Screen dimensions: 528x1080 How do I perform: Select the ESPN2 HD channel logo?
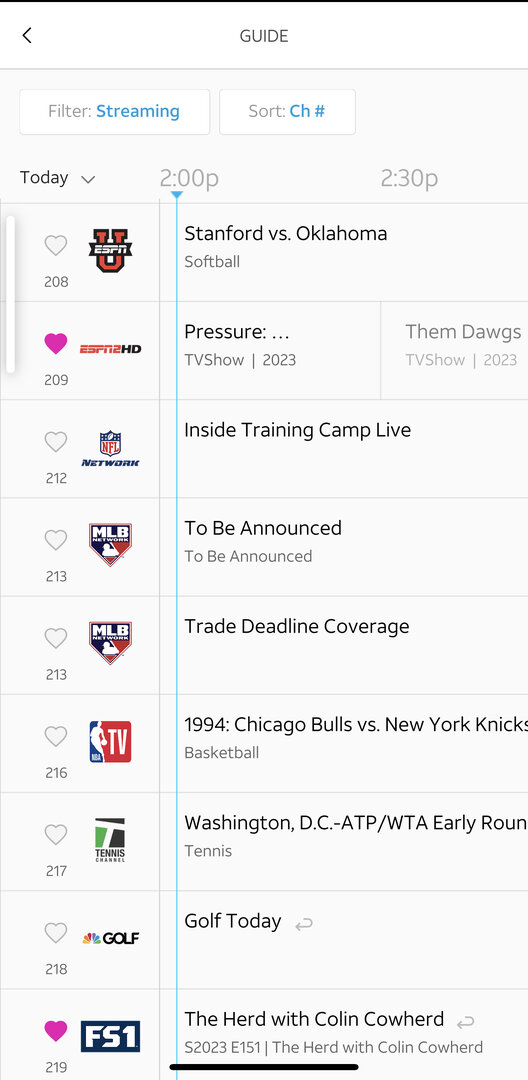click(110, 349)
